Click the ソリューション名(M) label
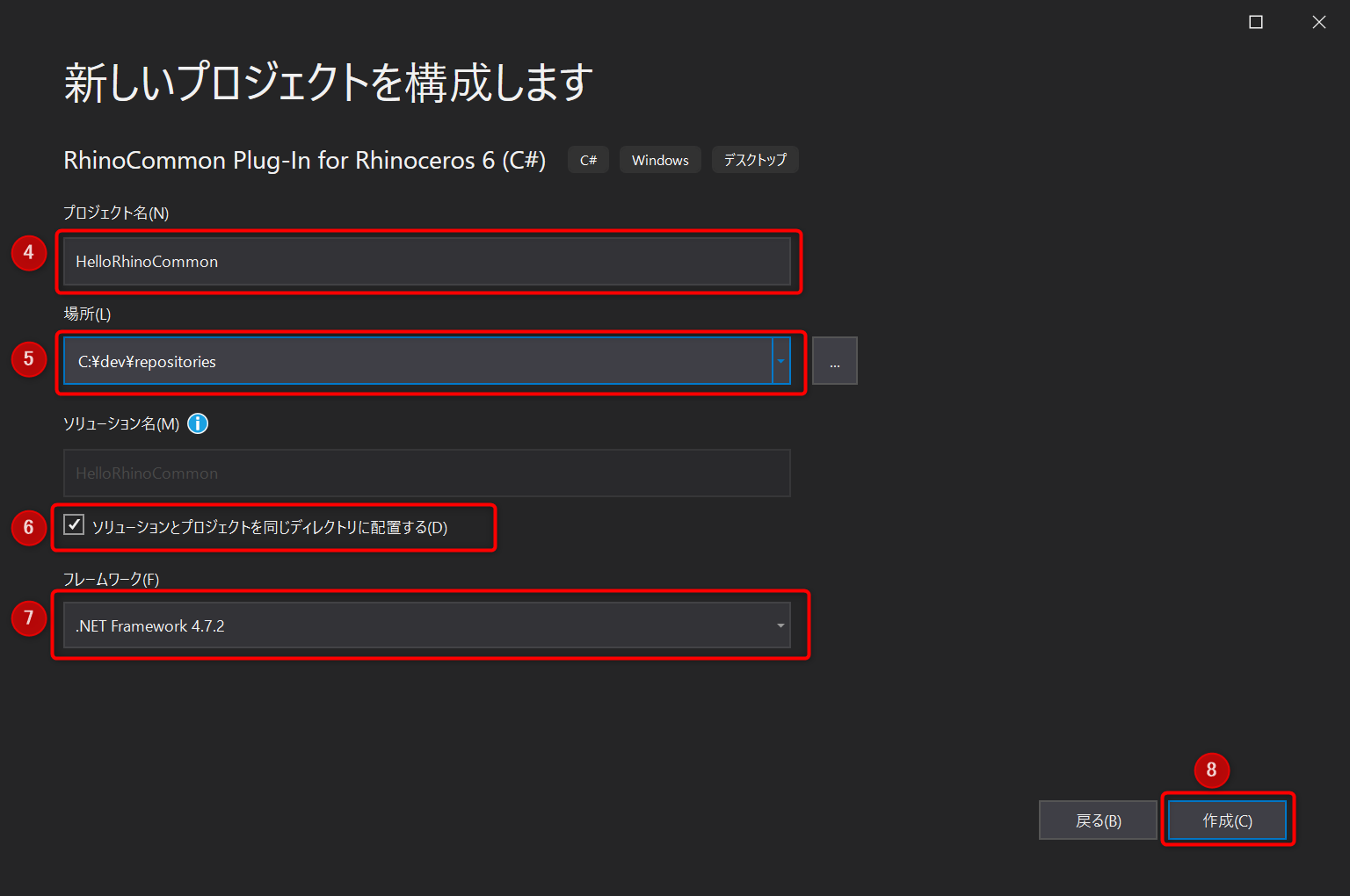This screenshot has width=1350, height=896. click(121, 423)
